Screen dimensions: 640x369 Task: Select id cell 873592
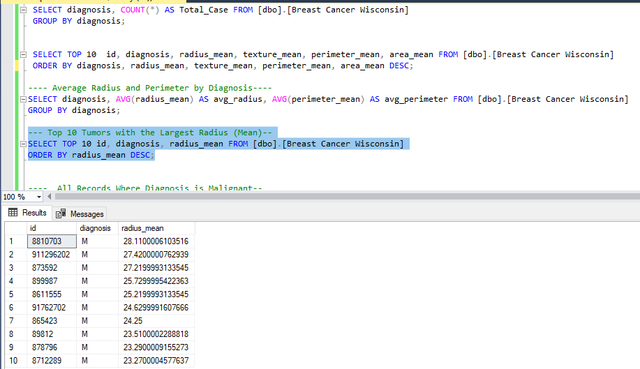52,268
